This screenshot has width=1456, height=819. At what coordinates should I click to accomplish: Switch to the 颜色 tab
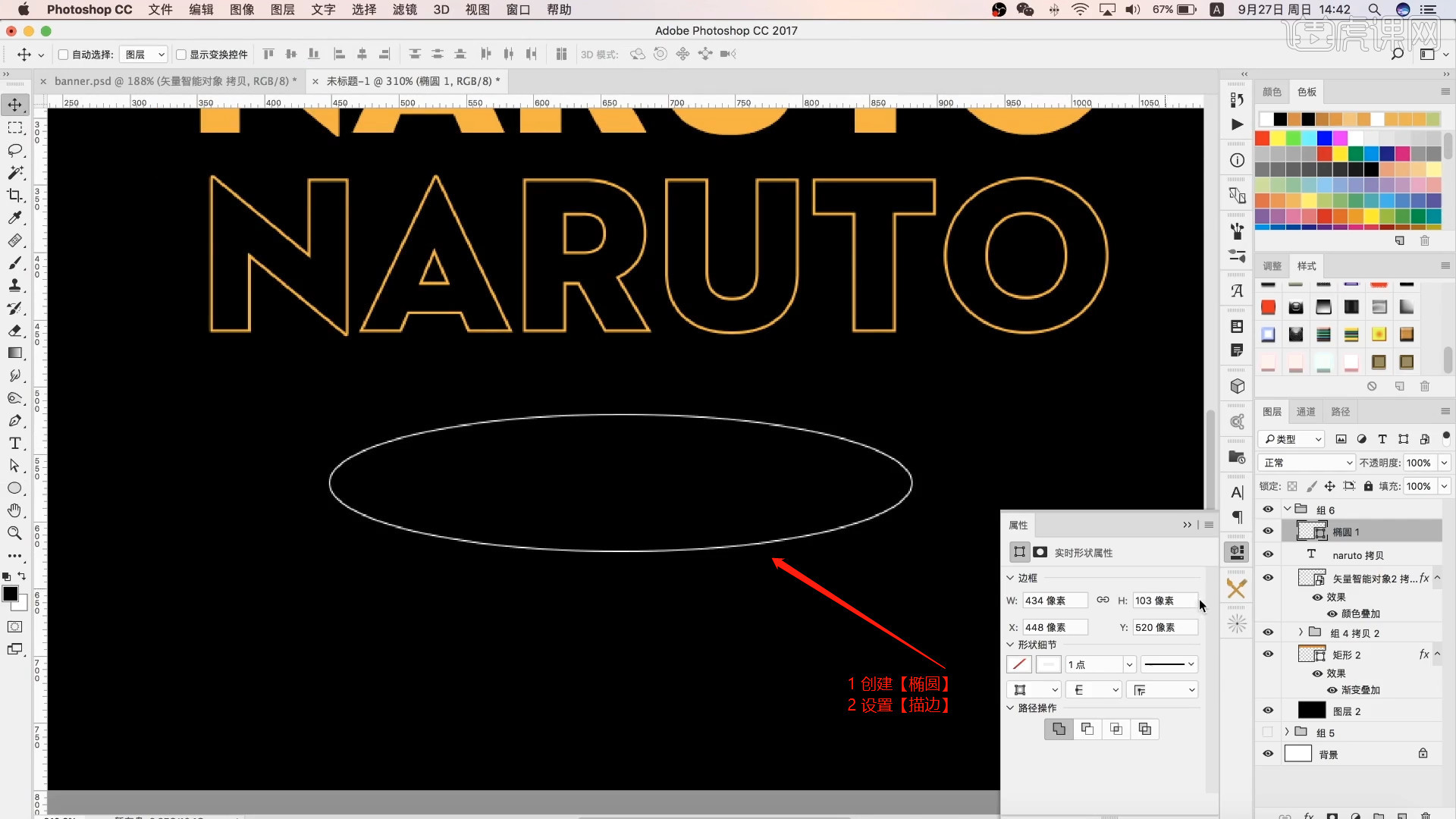pos(1272,92)
